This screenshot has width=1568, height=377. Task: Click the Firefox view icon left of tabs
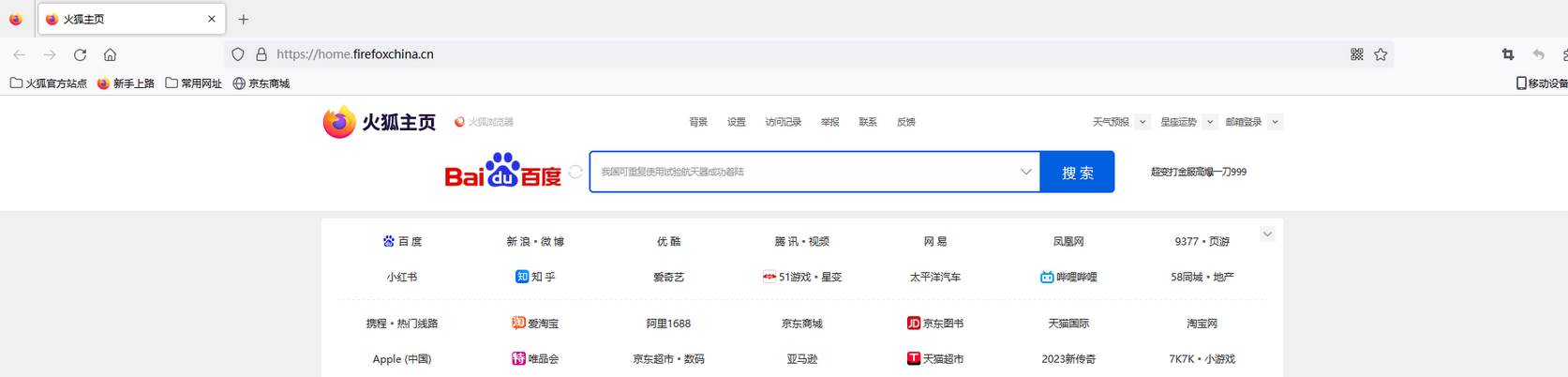click(x=15, y=19)
